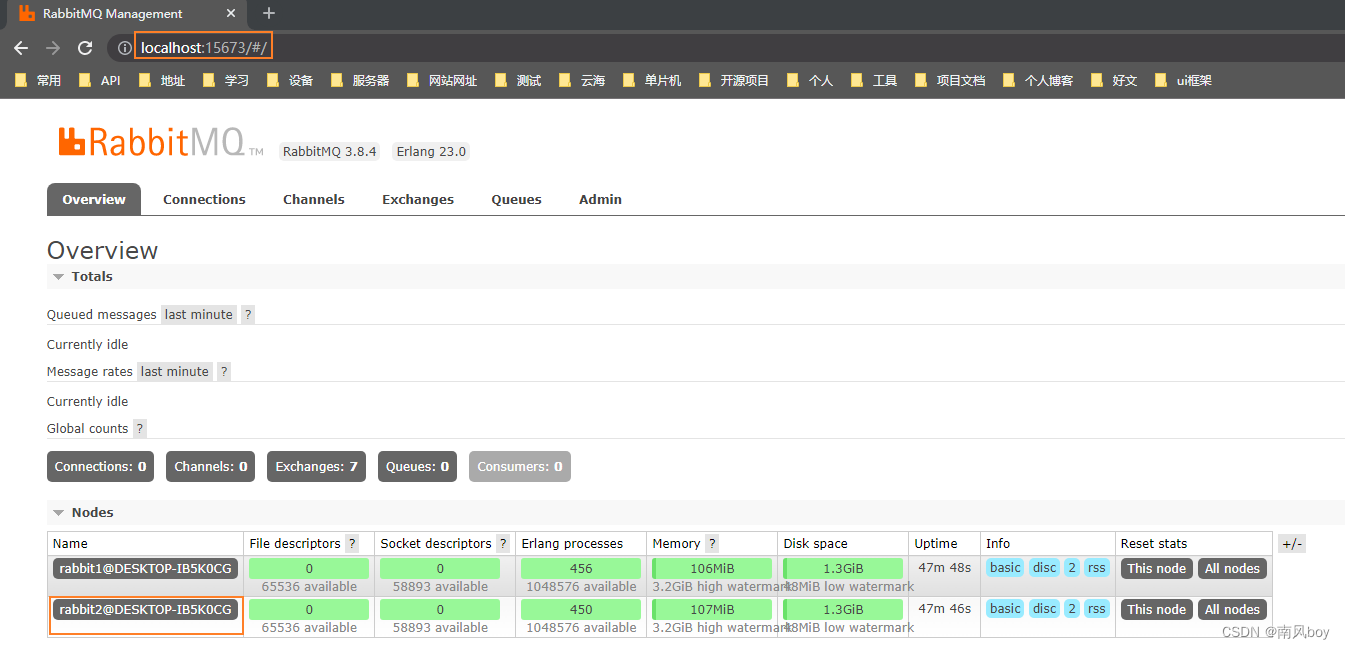This screenshot has height=649, width=1345.
Task: Switch to the Queues tab
Action: pos(516,199)
